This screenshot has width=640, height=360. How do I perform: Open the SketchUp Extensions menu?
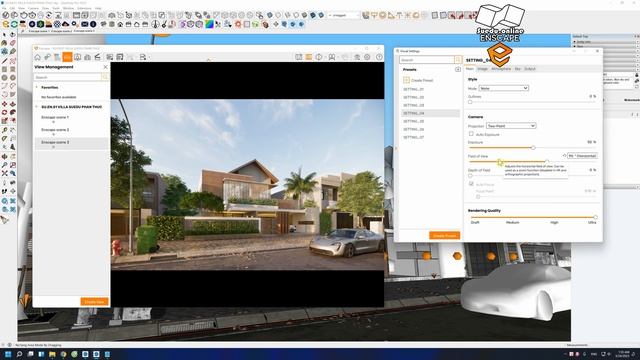84,8
